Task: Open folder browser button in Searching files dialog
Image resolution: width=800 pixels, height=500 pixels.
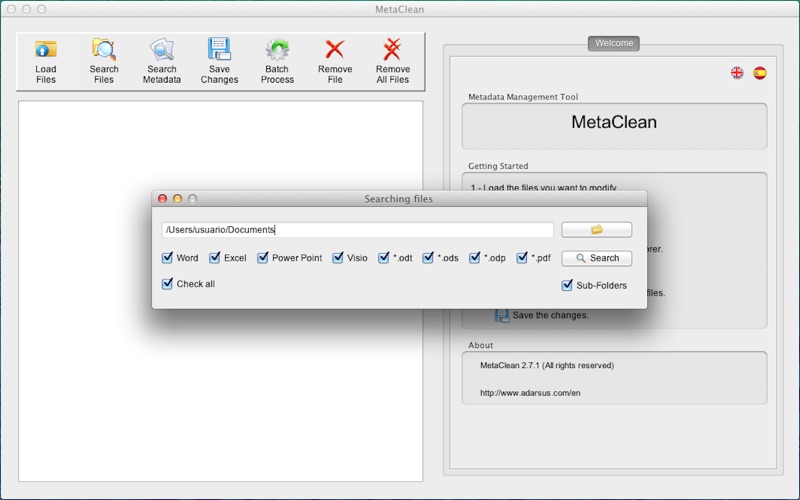Action: pyautogui.click(x=596, y=230)
